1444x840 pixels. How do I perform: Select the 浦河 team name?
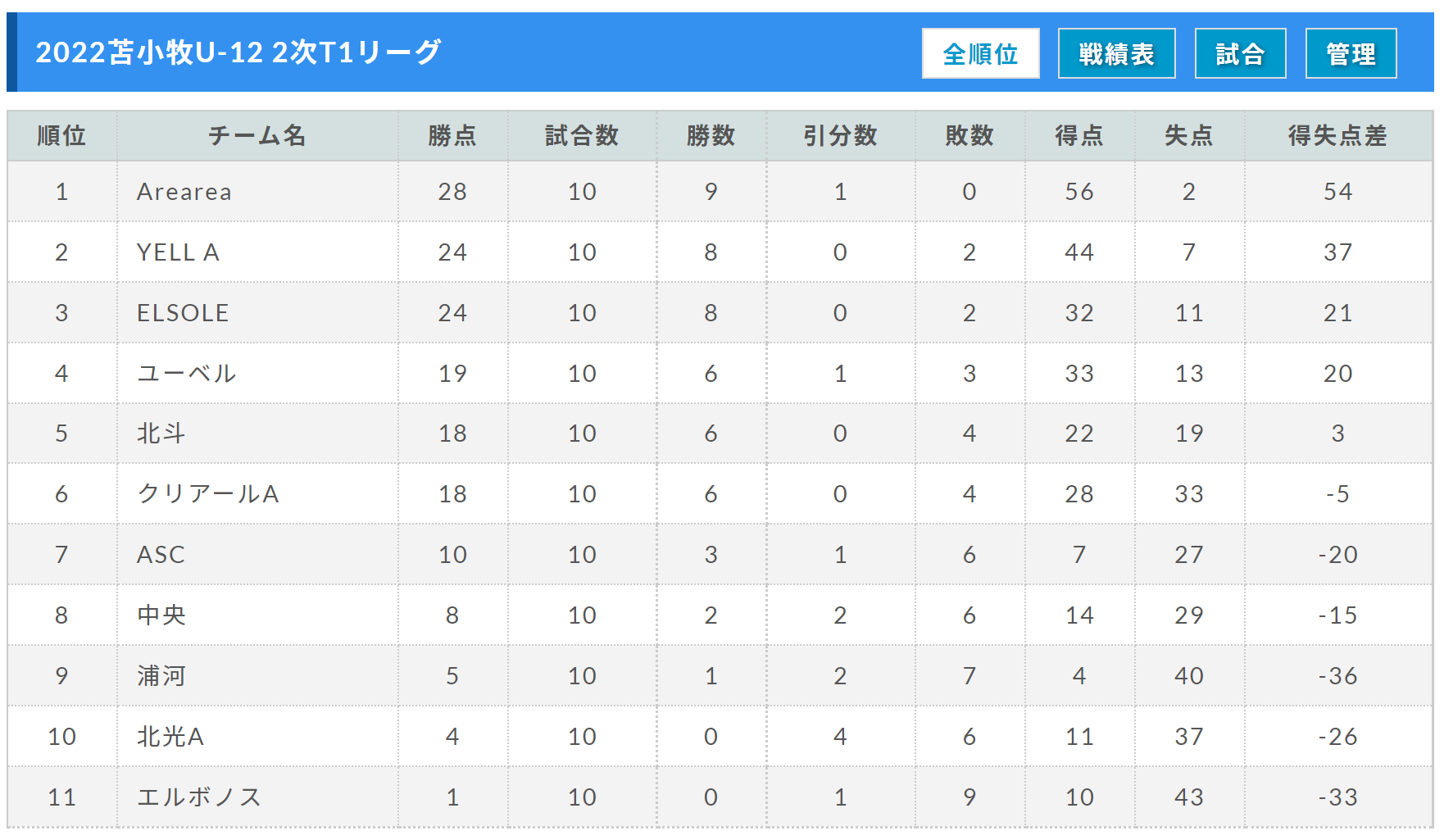click(161, 676)
